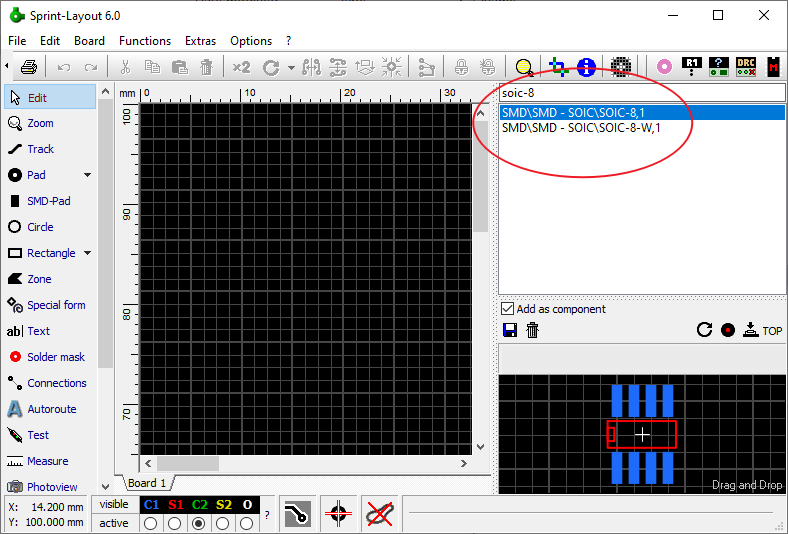Switch to the Board 1 tab
The width and height of the screenshot is (788, 534).
(147, 483)
